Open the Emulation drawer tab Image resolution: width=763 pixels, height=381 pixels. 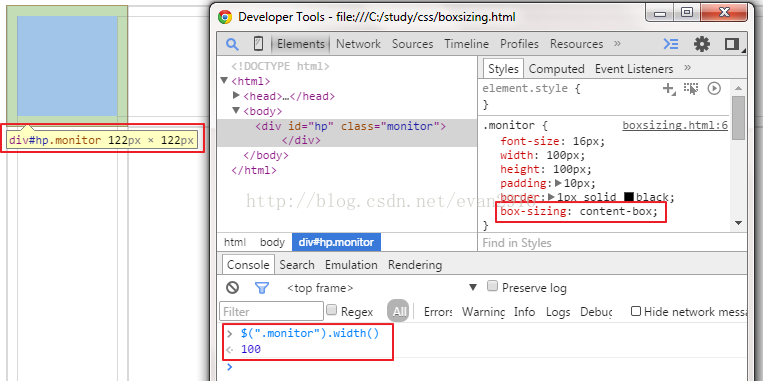coord(351,265)
